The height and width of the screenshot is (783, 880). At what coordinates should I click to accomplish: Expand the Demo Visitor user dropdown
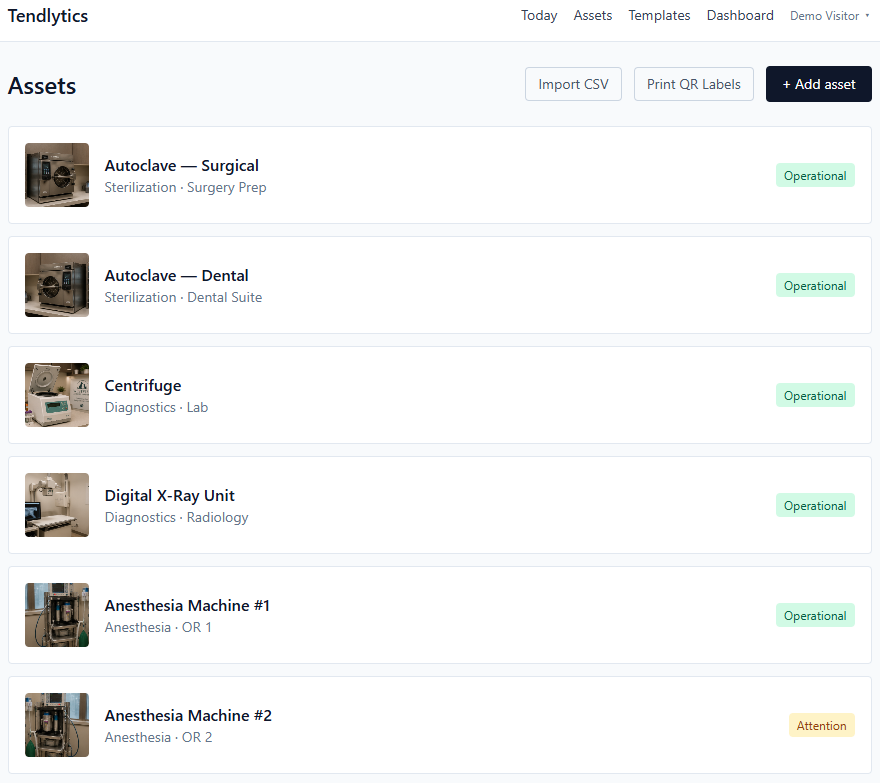point(829,16)
